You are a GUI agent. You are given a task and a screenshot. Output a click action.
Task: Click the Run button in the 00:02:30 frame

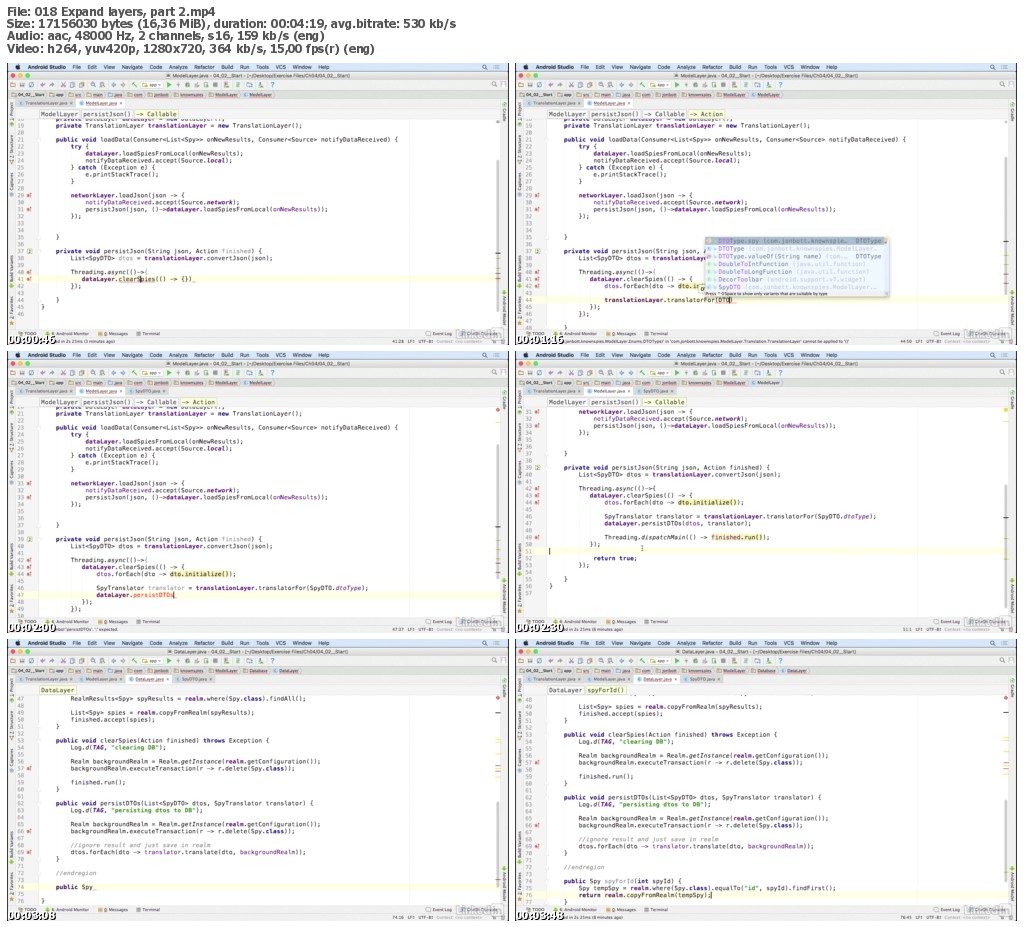coord(677,373)
